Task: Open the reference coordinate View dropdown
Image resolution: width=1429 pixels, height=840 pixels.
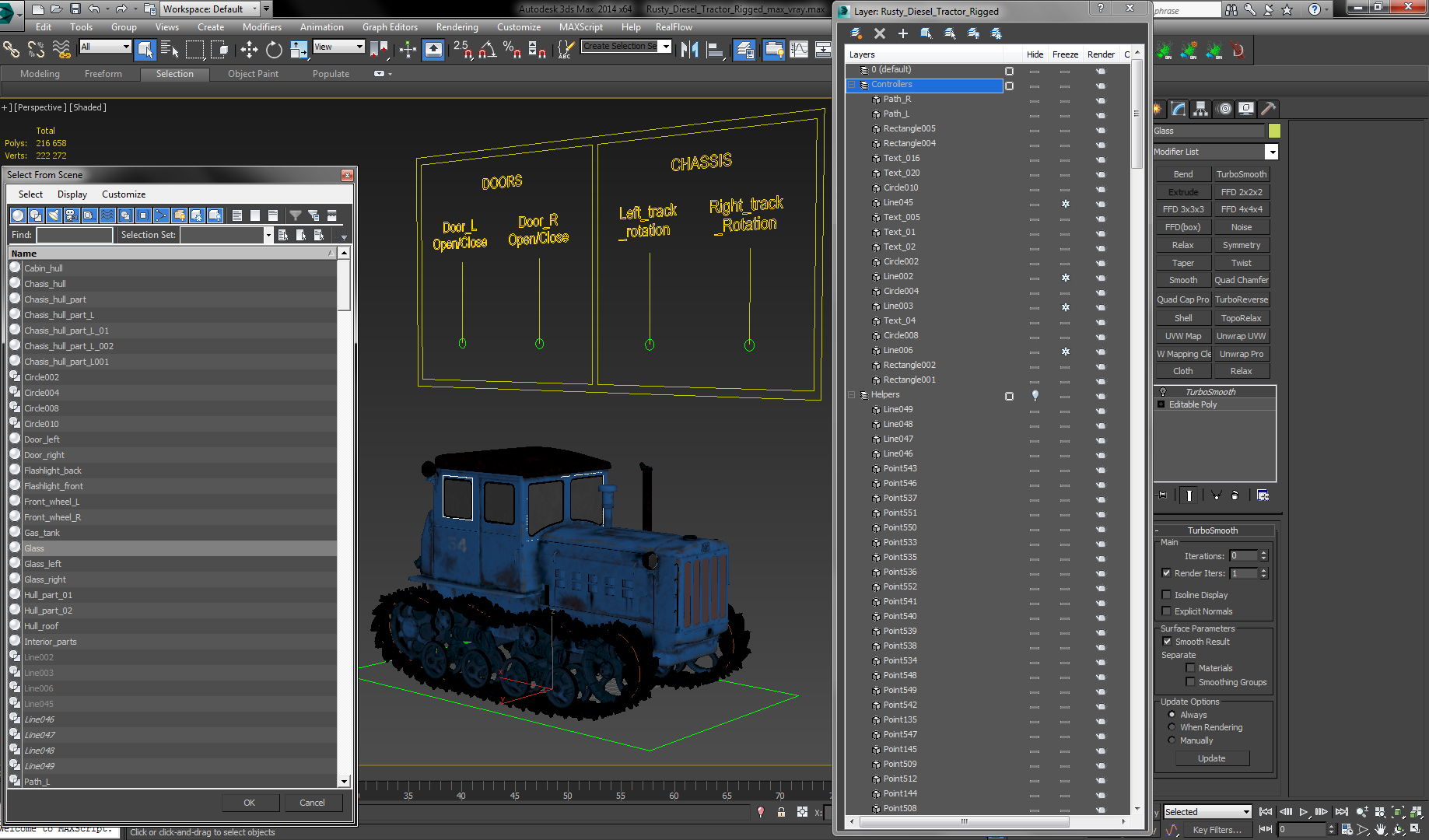Action: (x=338, y=47)
